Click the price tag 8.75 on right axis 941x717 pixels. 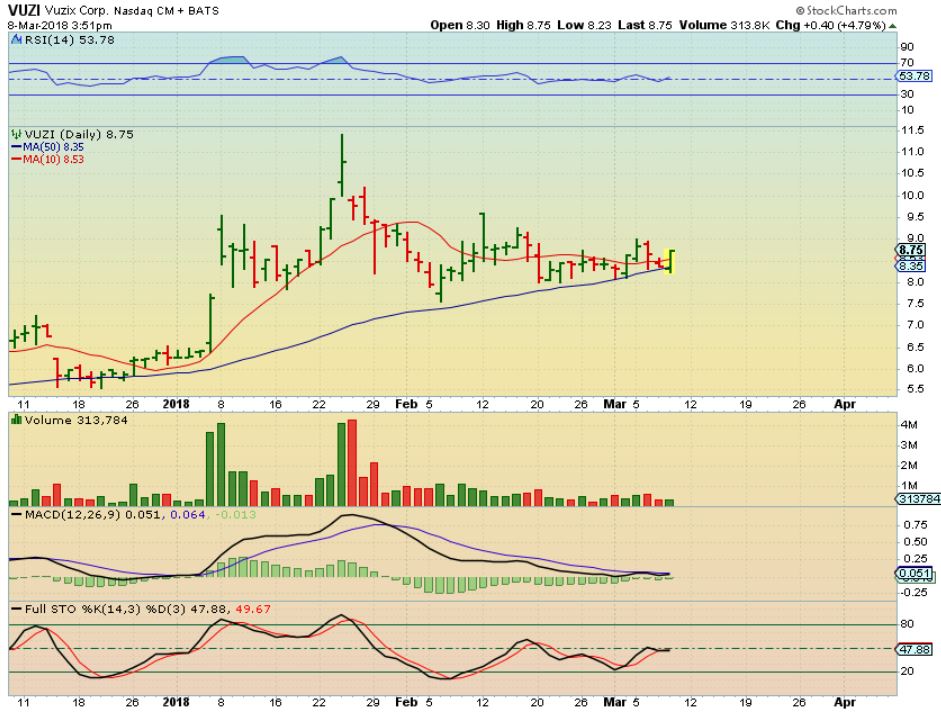pos(912,250)
